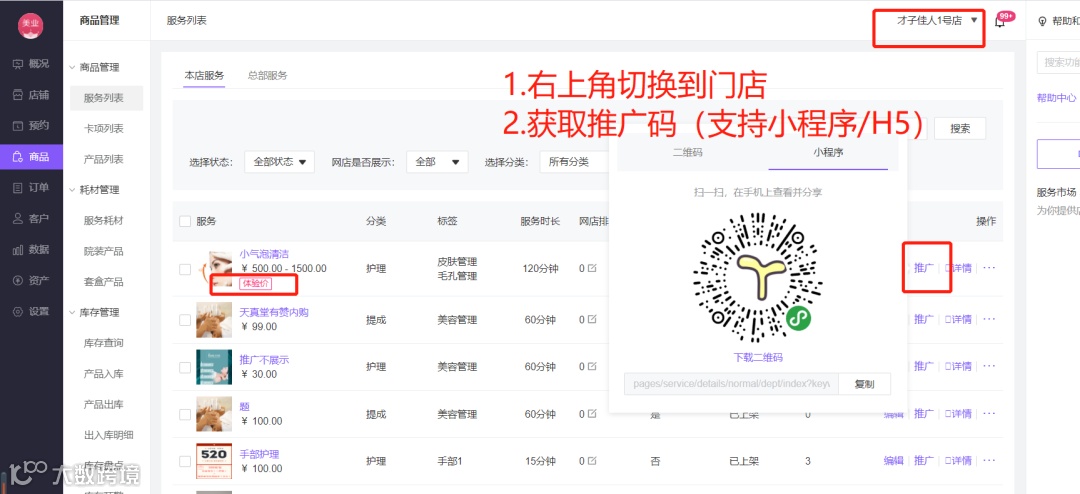
Task: Edit shop ranking icon for 推广不展示 row
Action: 592,367
